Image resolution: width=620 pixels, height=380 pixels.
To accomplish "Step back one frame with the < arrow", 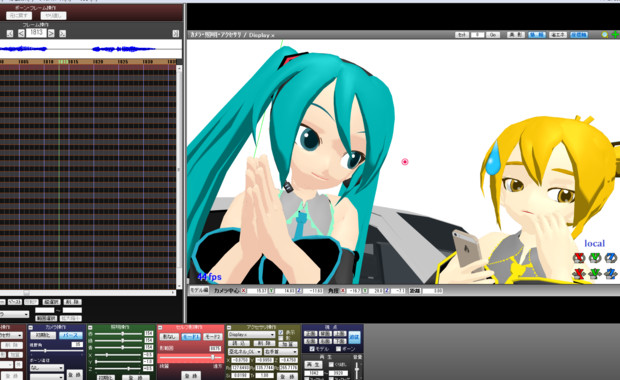I will pyautogui.click(x=21, y=34).
